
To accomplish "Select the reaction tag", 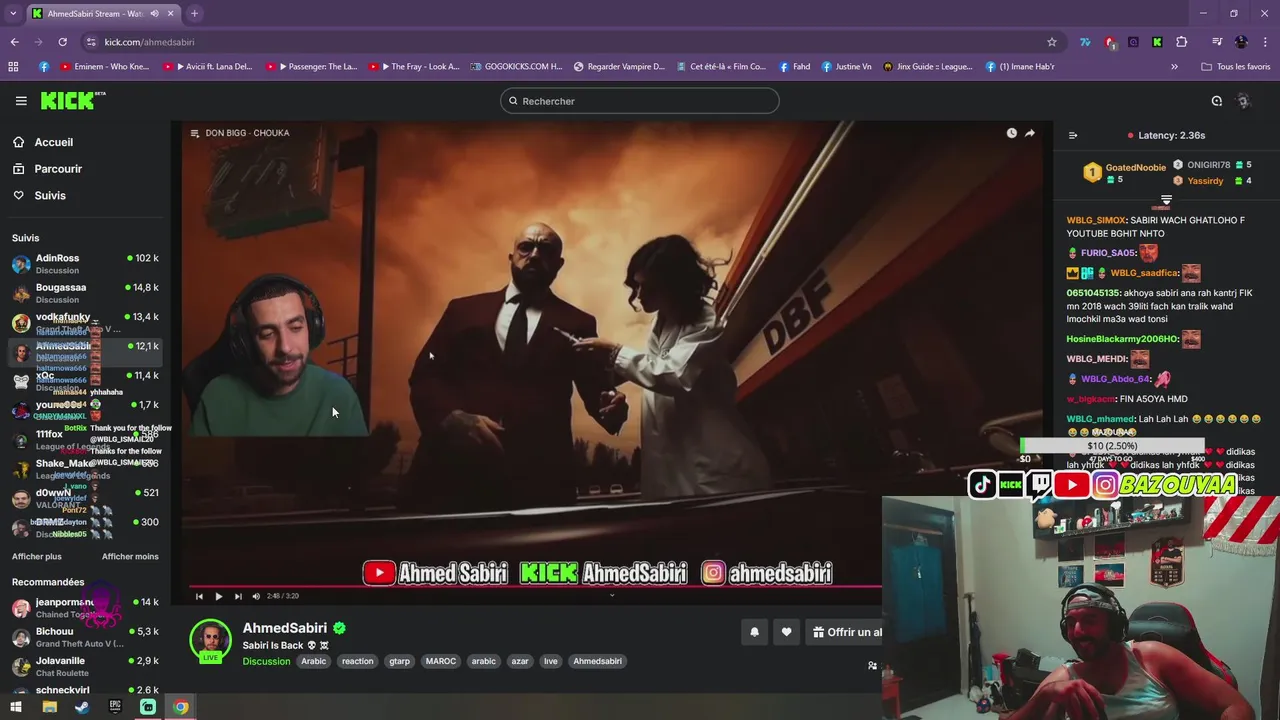I will (357, 661).
